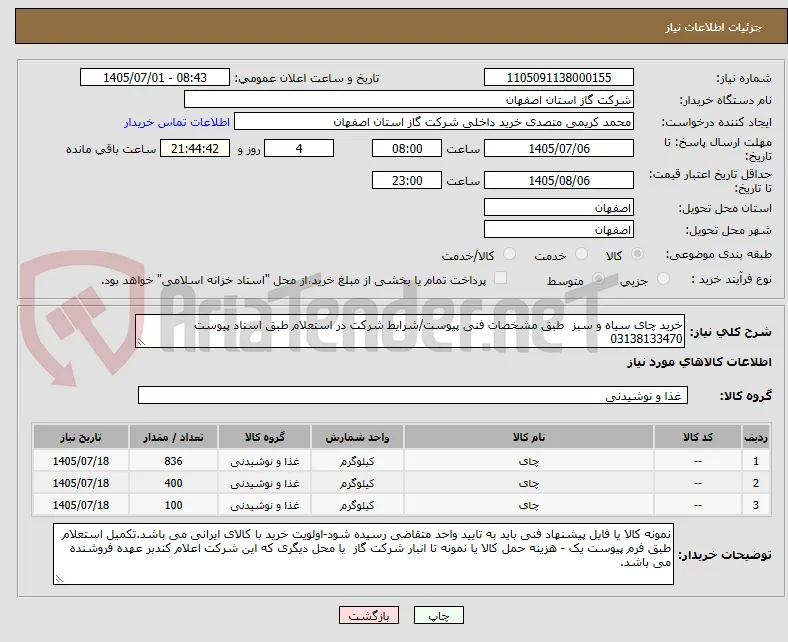Click چای product name in row 3
Image resolution: width=788 pixels, height=642 pixels.
tap(529, 506)
